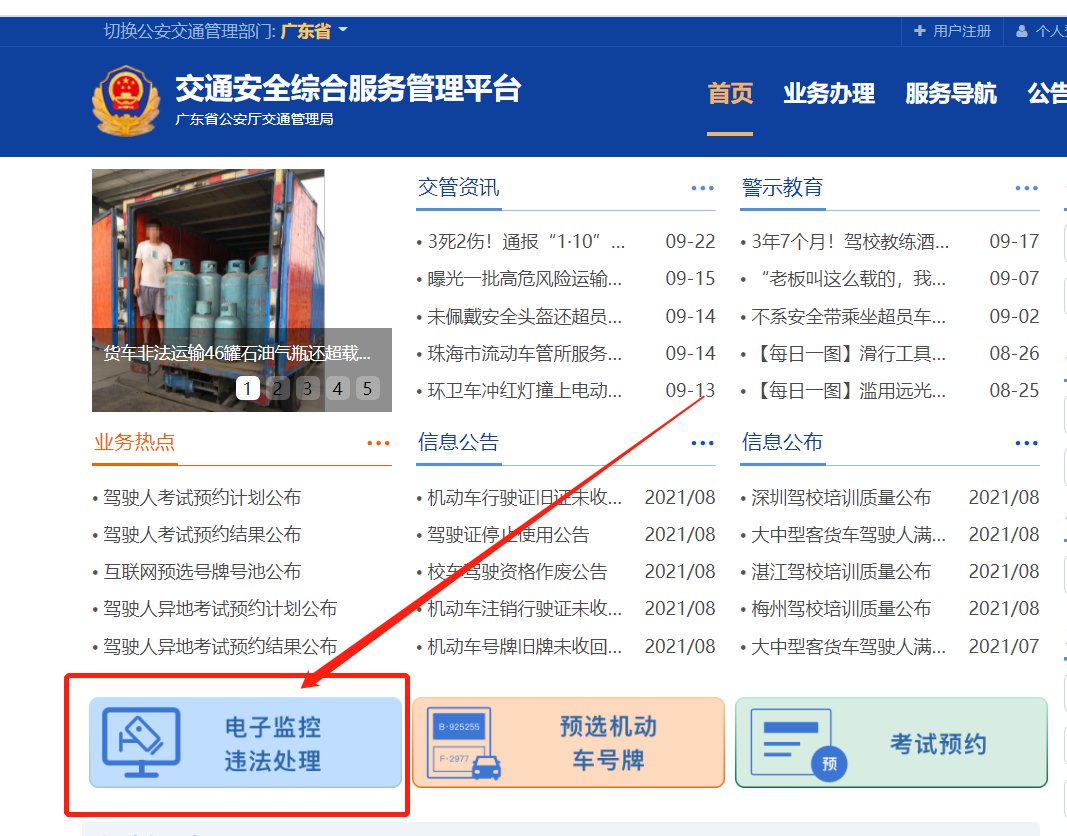Open the 业务办理 navigation menu
Viewport: 1067px width, 836px height.
829,94
